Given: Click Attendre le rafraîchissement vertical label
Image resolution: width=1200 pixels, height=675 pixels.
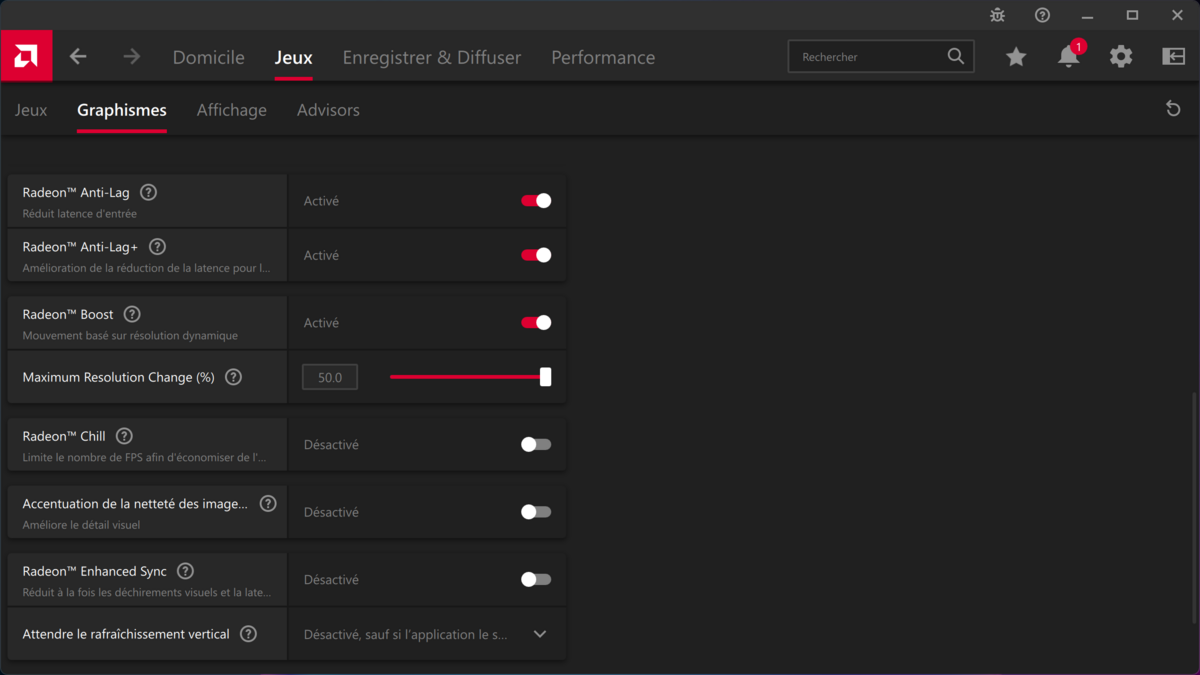Looking at the screenshot, I should [x=126, y=634].
